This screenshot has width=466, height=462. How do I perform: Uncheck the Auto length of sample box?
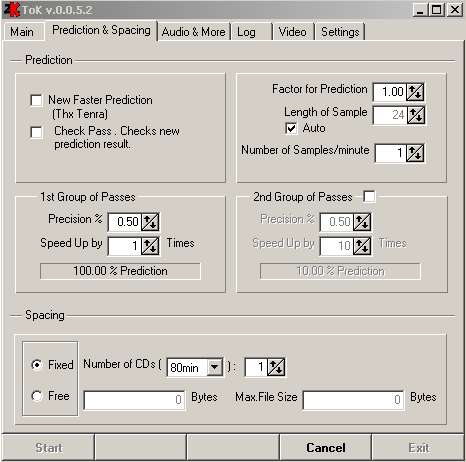pyautogui.click(x=291, y=128)
